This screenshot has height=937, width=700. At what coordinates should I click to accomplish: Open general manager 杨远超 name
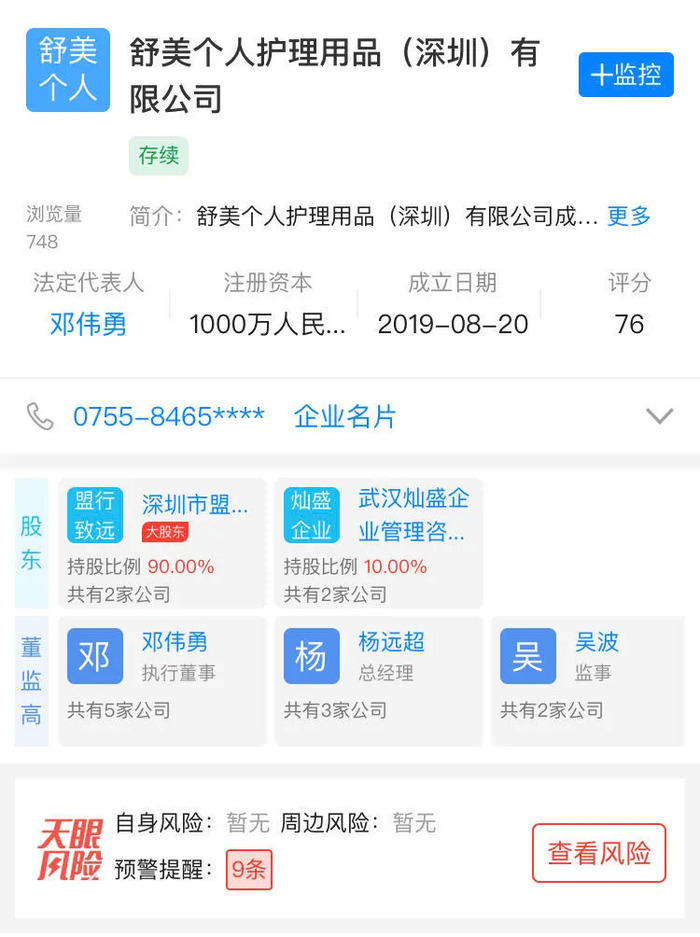392,642
